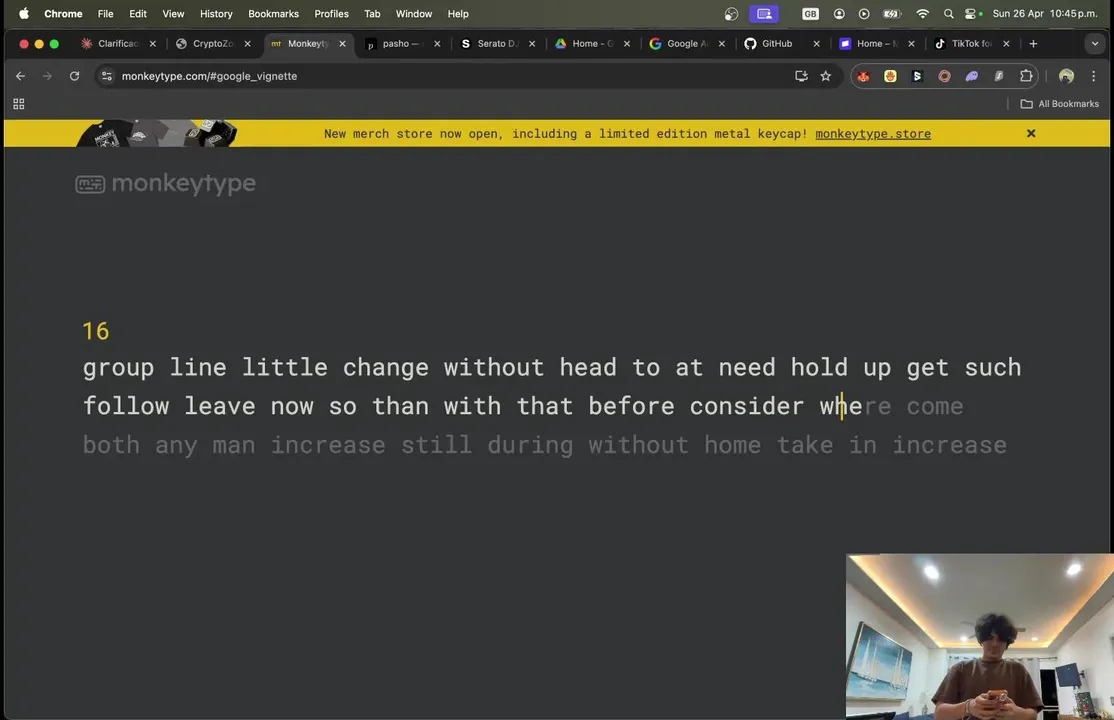Open the Chrome profile avatar
The width and height of the screenshot is (1114, 720).
coord(1066,76)
